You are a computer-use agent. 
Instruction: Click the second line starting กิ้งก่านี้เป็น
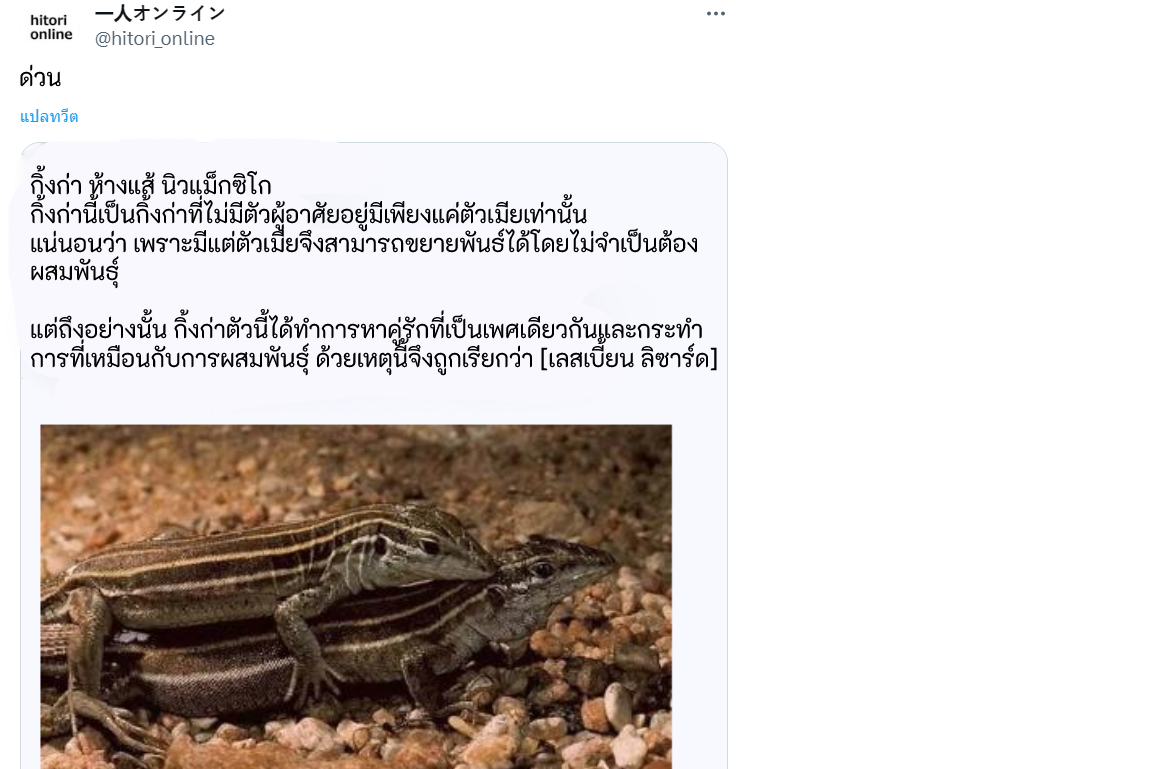(x=308, y=214)
